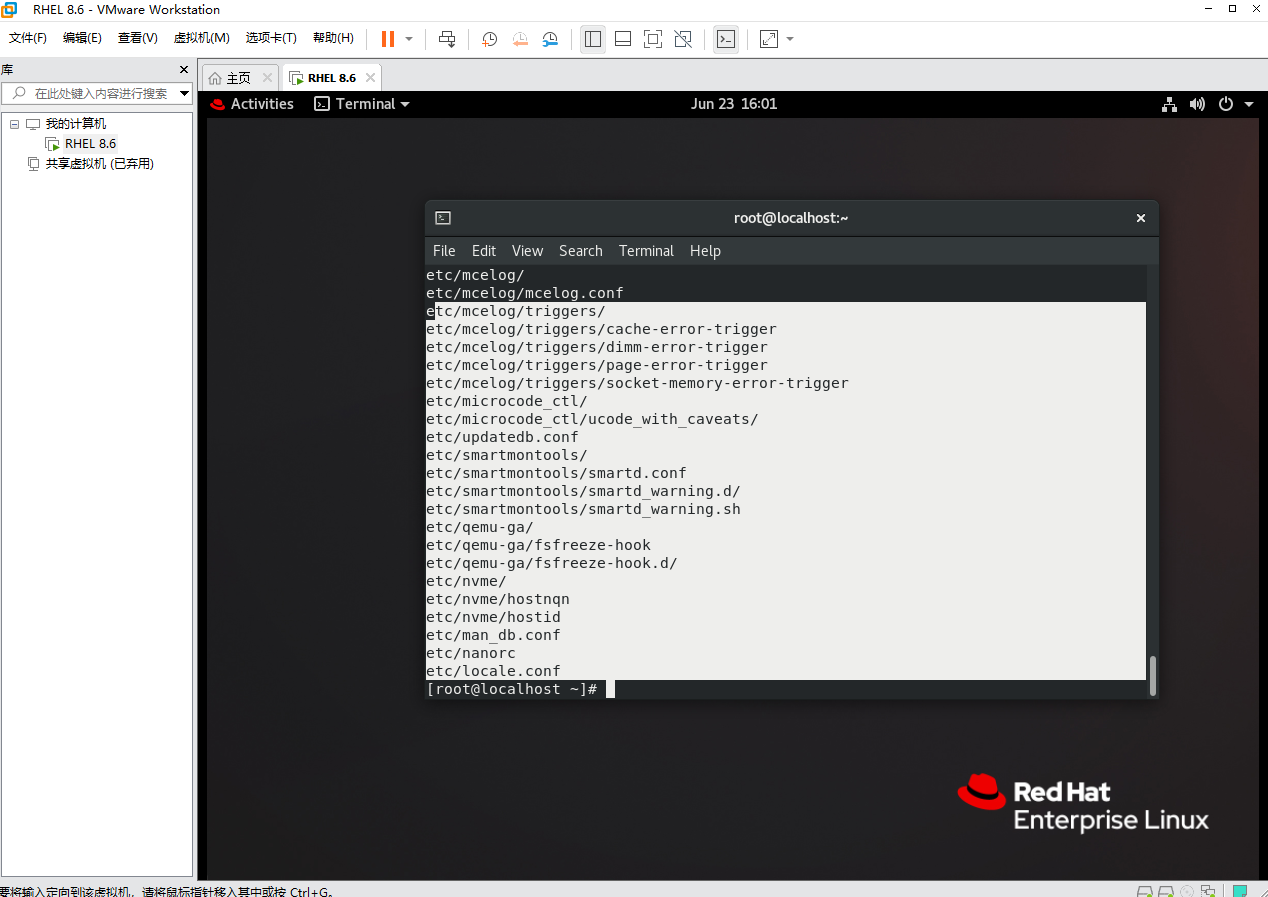Viewport: 1268px width, 897px height.
Task: Click the line etc/nvme/hostnqn
Action: click(x=498, y=599)
